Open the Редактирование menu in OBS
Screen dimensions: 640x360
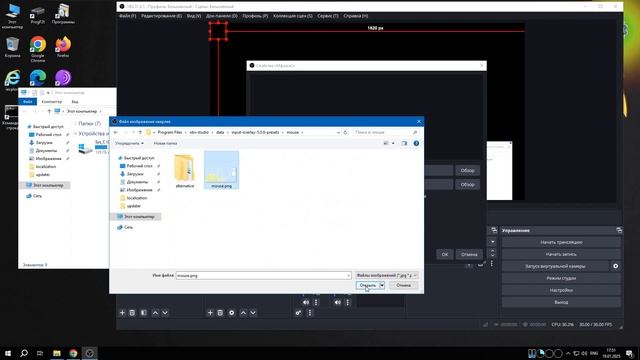click(x=161, y=16)
